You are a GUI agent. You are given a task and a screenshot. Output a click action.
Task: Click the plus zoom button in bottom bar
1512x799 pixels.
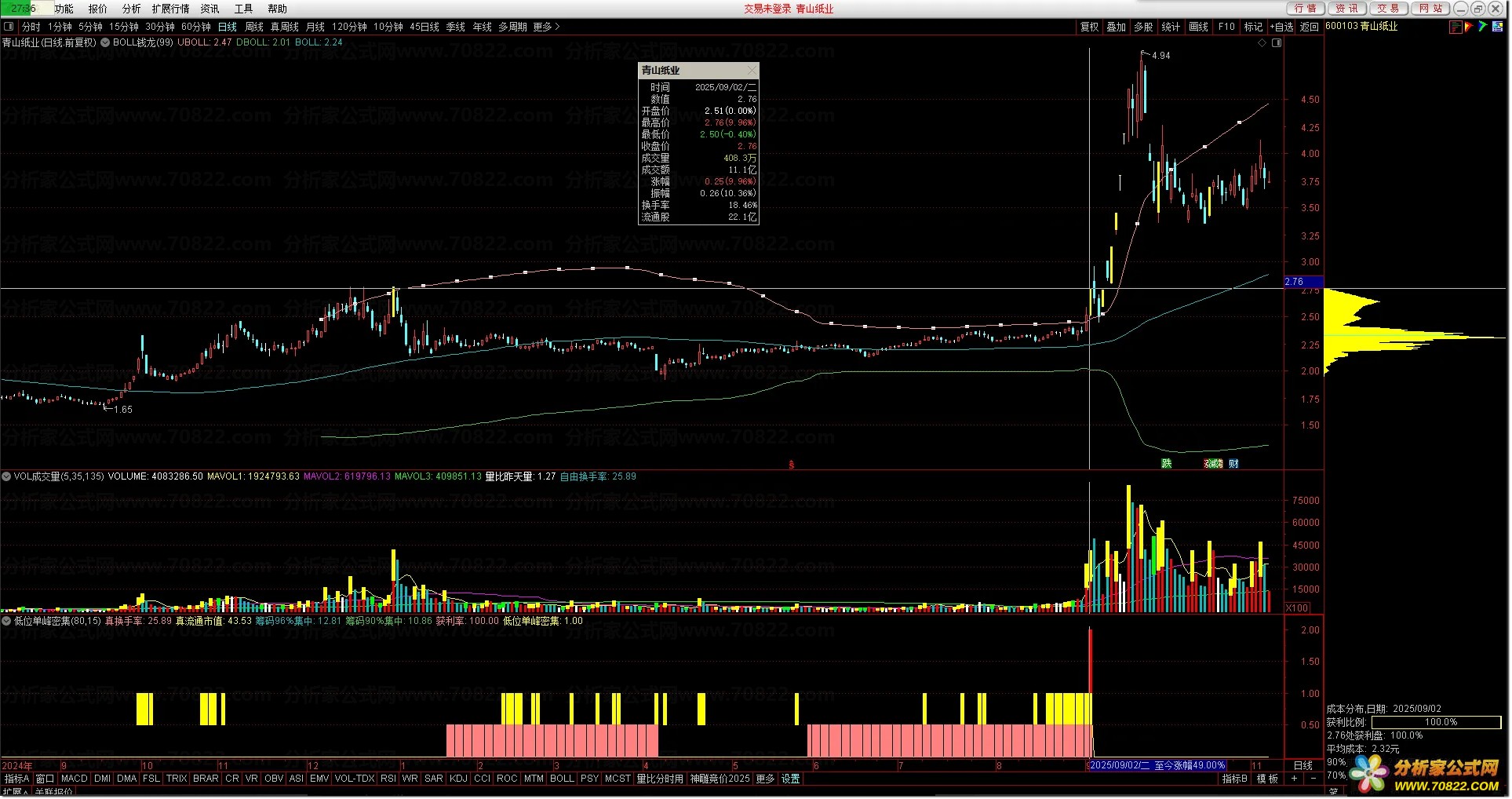[1294, 779]
